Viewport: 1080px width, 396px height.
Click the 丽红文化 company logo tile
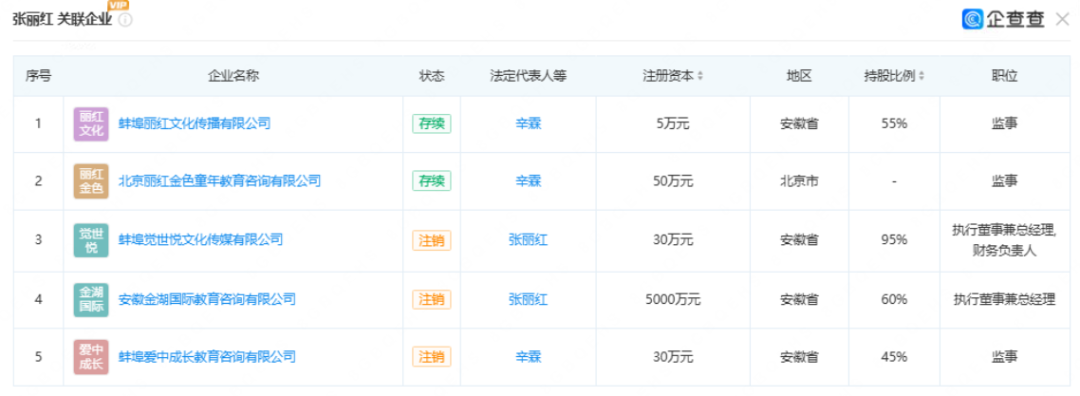coord(92,124)
